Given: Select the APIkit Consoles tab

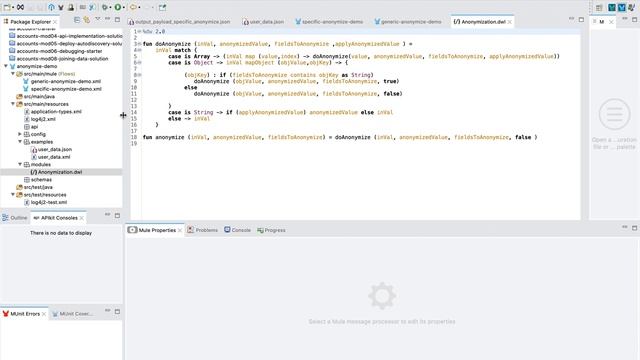Looking at the screenshot, I should pos(59,218).
